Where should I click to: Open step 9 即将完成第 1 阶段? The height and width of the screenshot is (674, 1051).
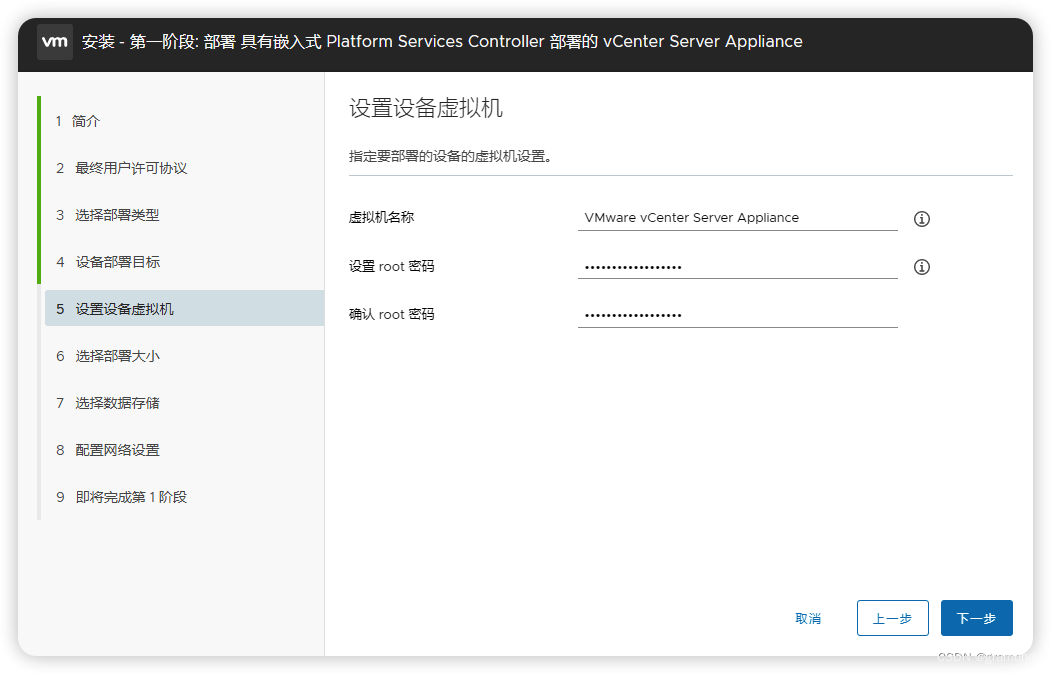(121, 497)
